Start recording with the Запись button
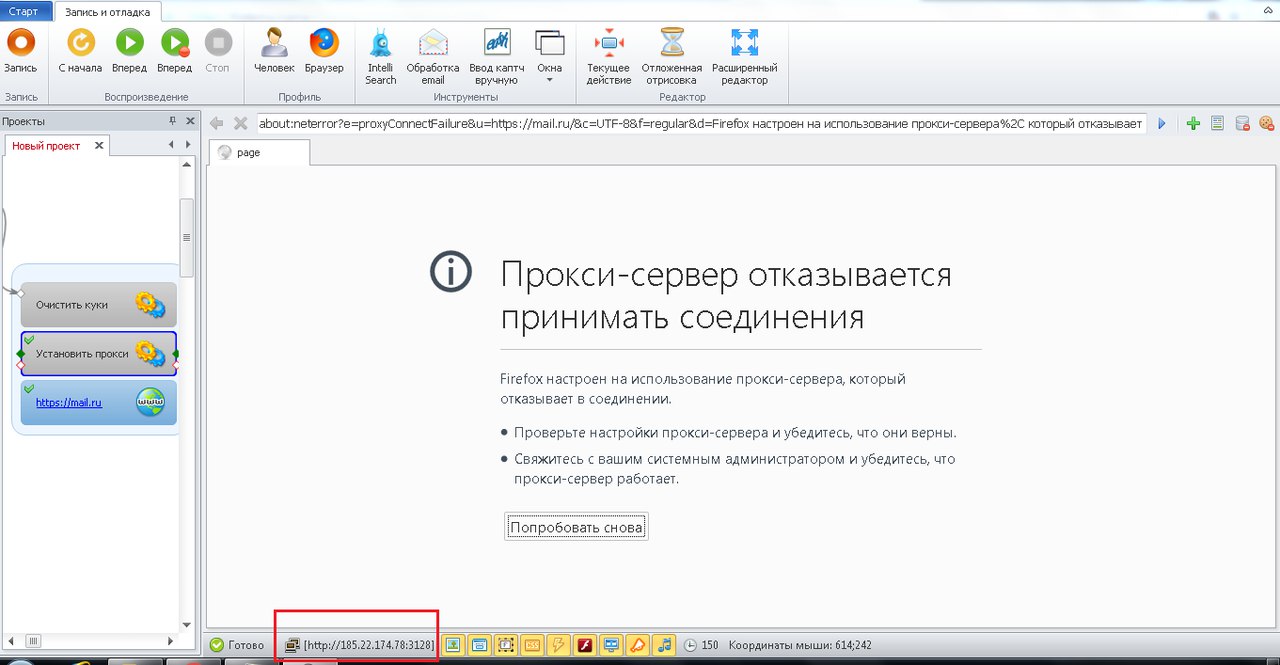The width and height of the screenshot is (1280, 665). 20,51
